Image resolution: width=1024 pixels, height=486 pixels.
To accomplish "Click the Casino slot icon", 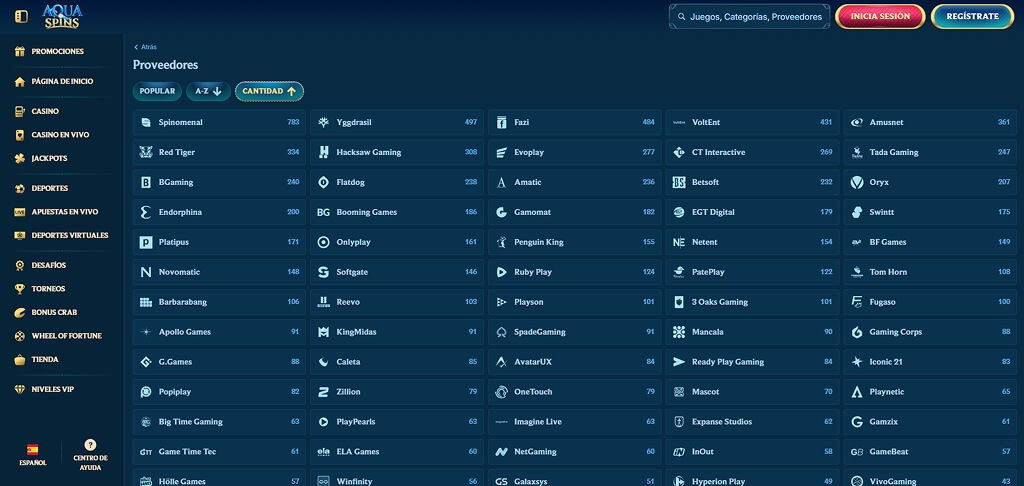I will [x=20, y=112].
